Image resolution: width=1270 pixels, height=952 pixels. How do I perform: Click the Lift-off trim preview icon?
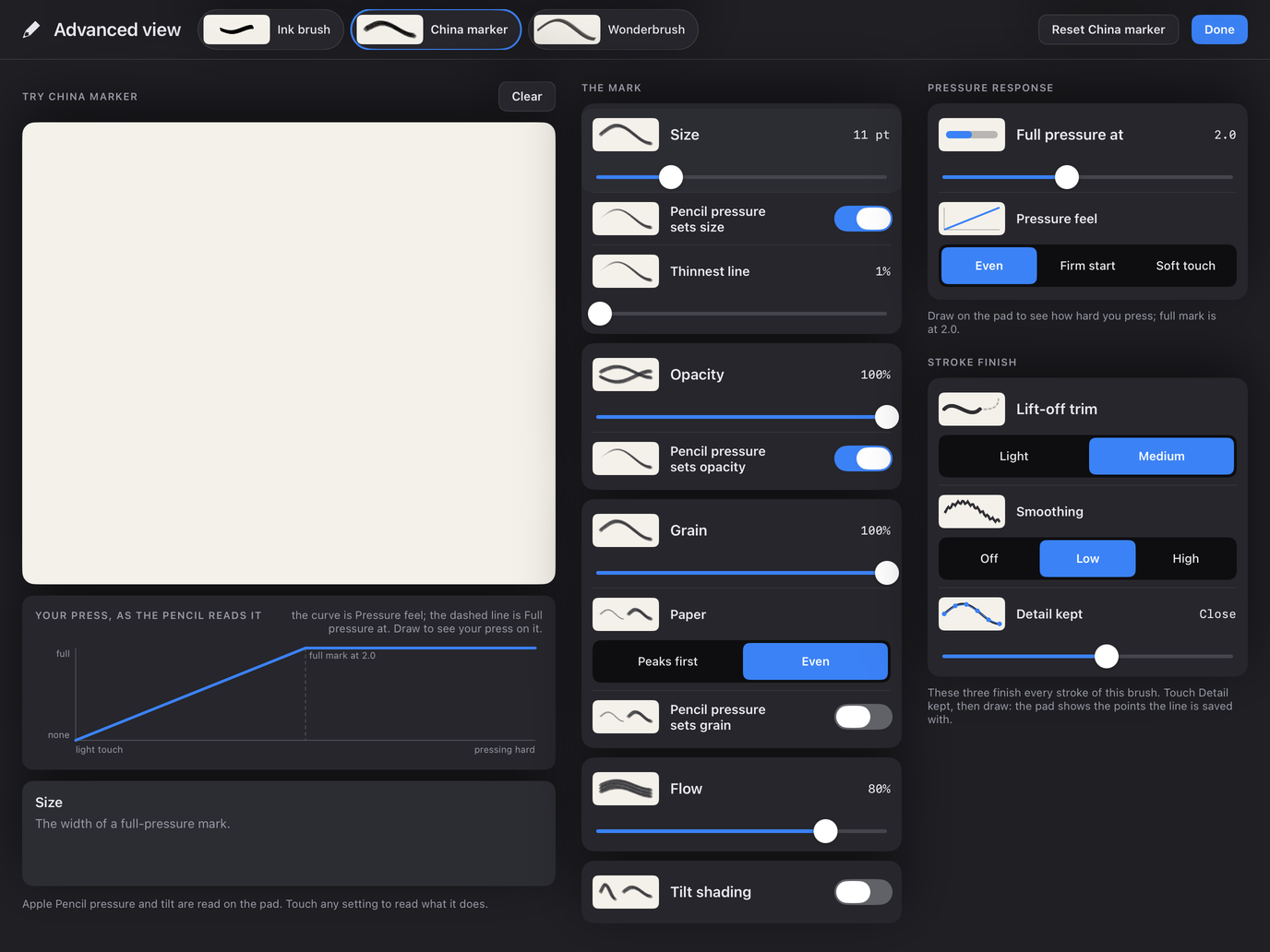click(972, 409)
